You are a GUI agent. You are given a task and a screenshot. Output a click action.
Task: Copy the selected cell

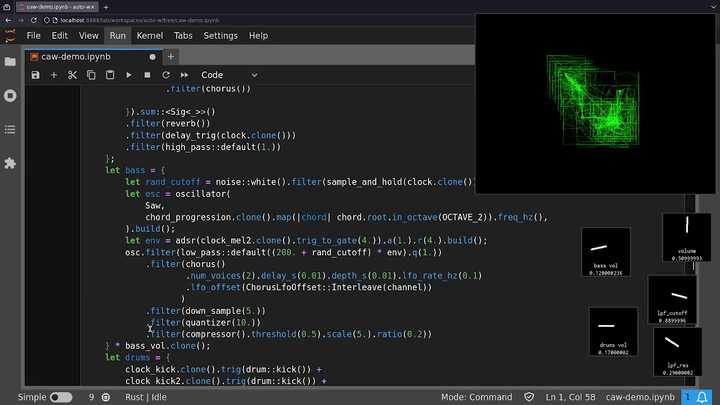pyautogui.click(x=91, y=75)
